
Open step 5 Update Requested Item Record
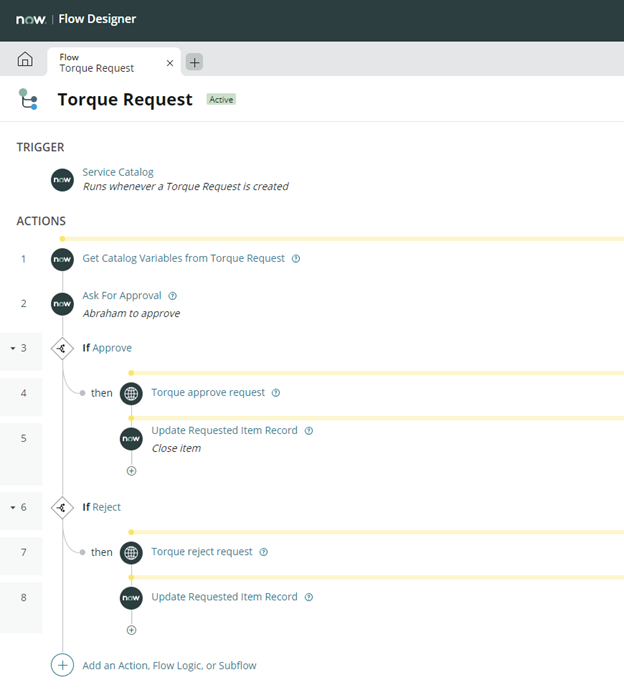tap(224, 430)
